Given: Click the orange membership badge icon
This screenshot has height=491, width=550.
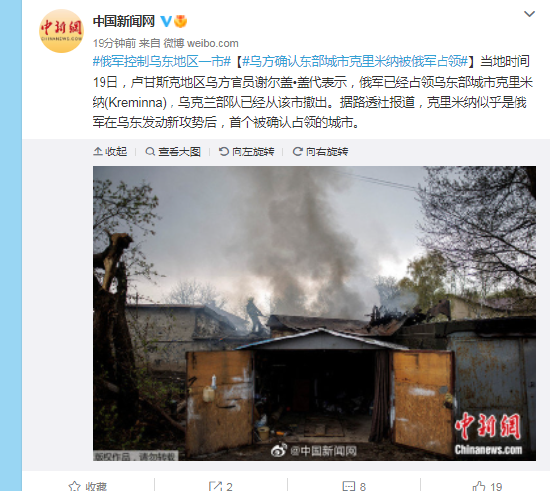Looking at the screenshot, I should [x=181, y=21].
